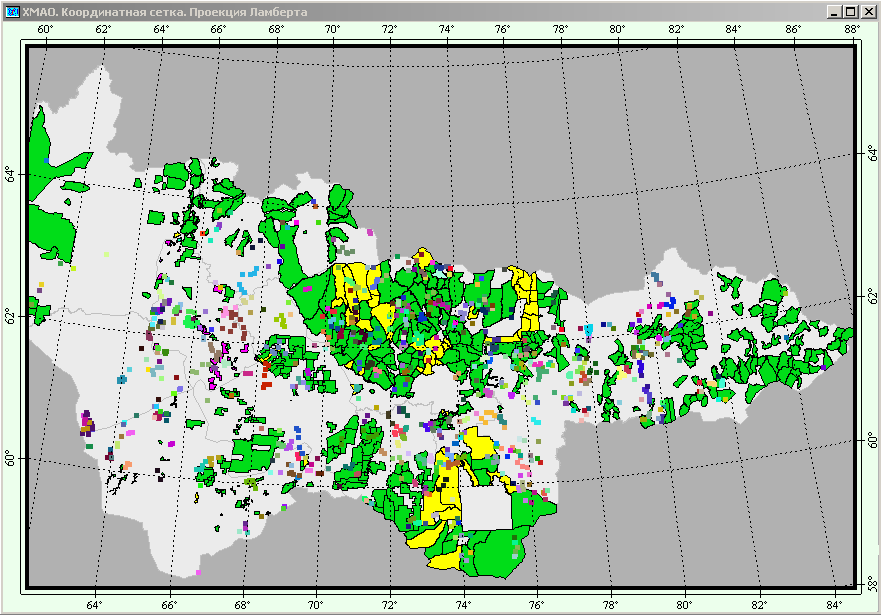Select the 66° label on the top axis
Viewport: 881px width, 615px height.
click(x=218, y=29)
